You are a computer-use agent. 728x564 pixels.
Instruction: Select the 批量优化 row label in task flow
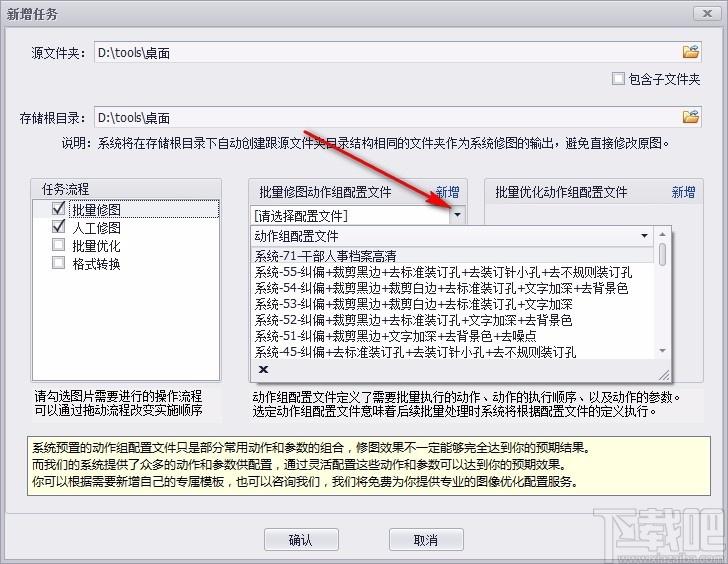tap(97, 245)
